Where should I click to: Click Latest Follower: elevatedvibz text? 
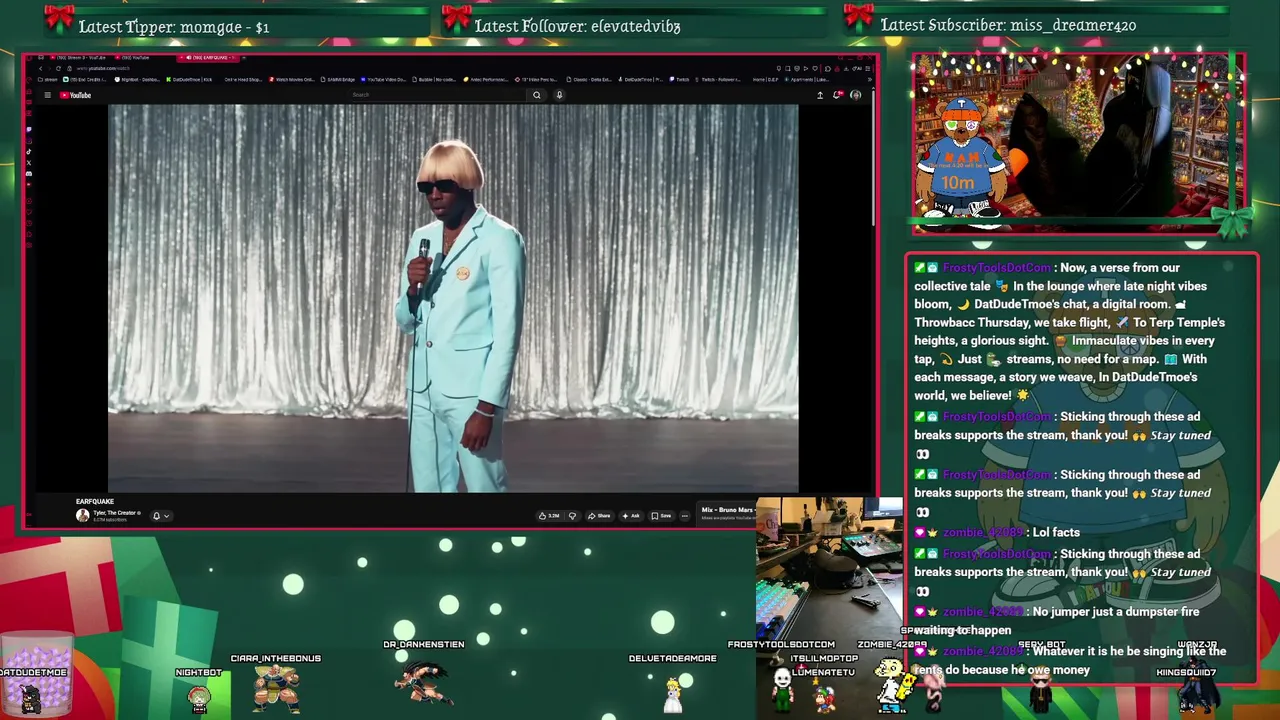click(577, 26)
